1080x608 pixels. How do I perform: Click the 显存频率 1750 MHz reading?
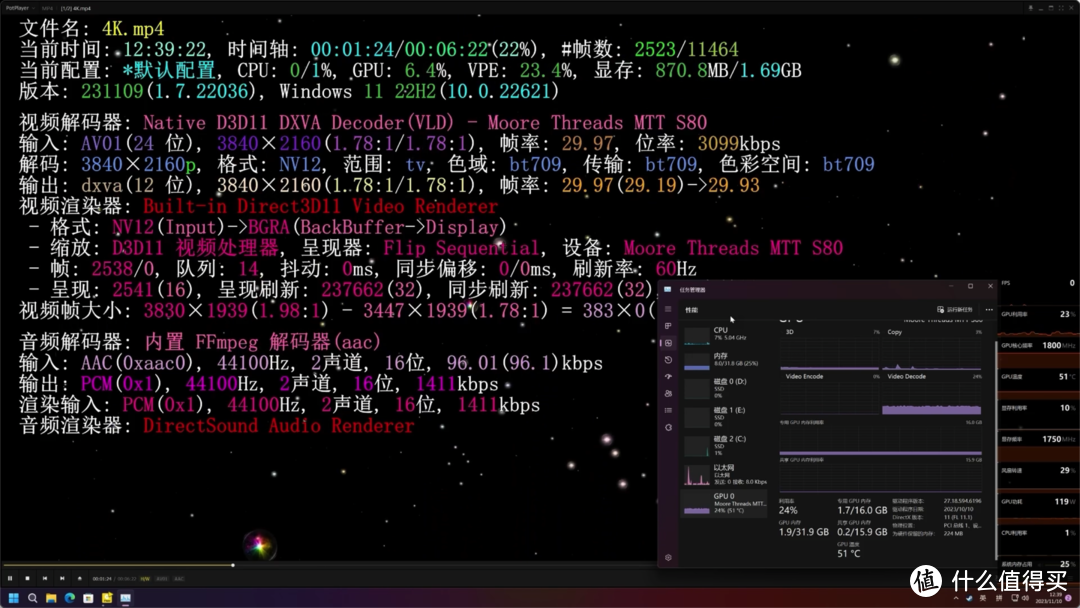(1038, 439)
